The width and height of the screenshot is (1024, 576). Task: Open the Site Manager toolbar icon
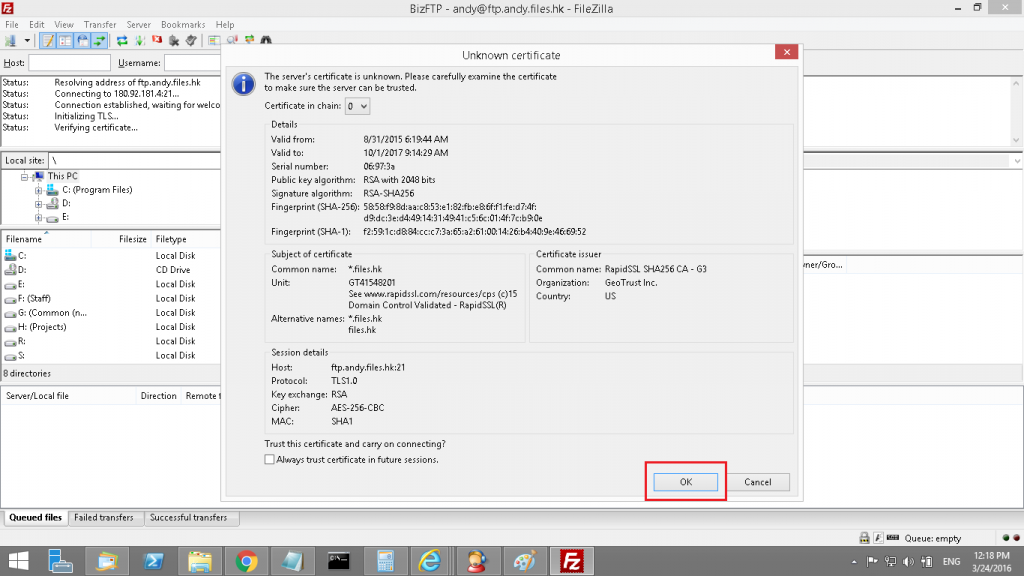pos(10,40)
